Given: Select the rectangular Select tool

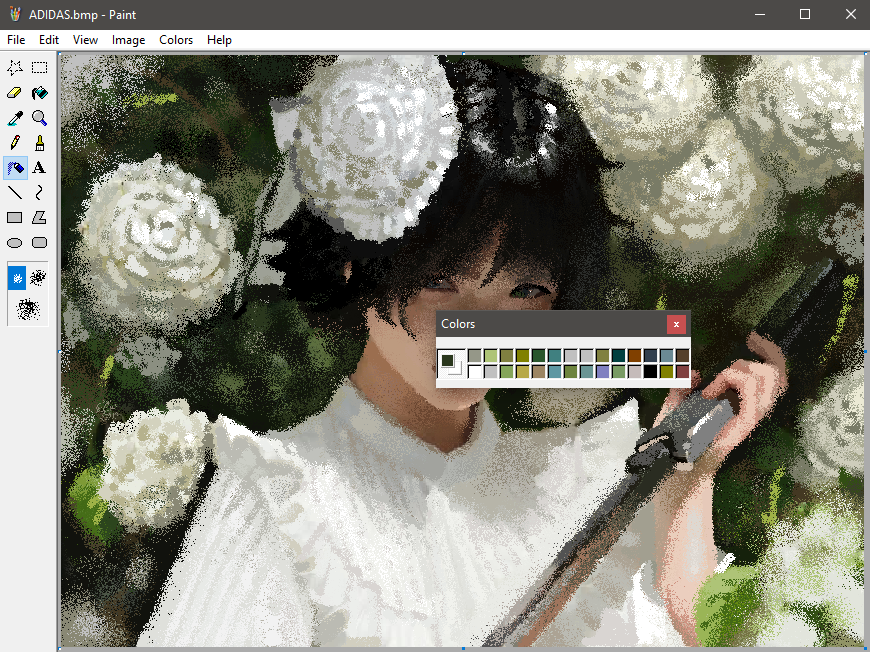Looking at the screenshot, I should 39,68.
